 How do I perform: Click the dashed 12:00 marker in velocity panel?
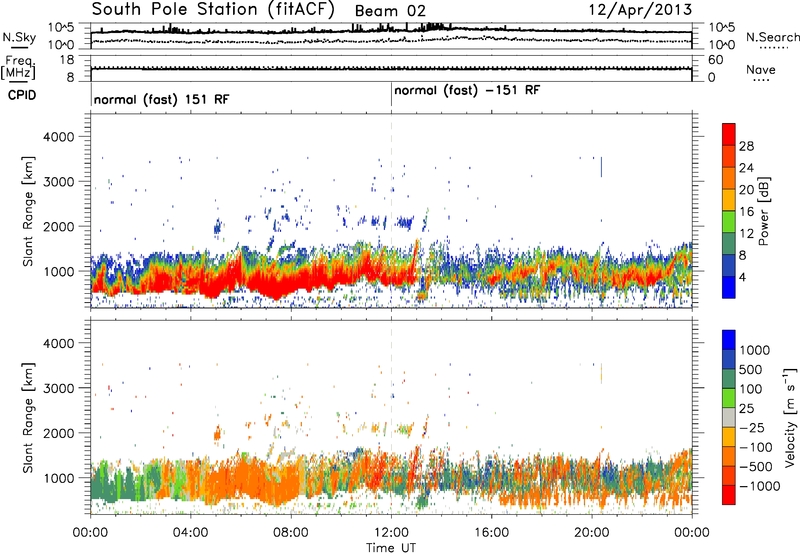391,417
